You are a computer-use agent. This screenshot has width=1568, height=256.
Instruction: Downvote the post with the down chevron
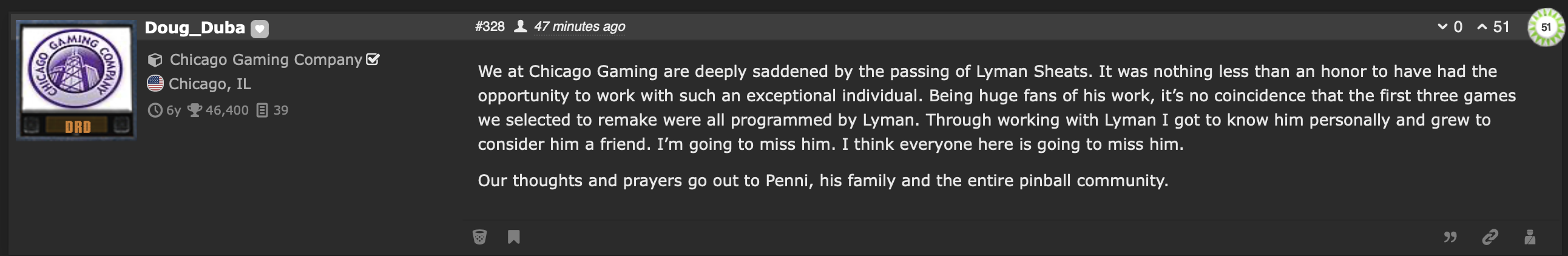pos(1442,27)
